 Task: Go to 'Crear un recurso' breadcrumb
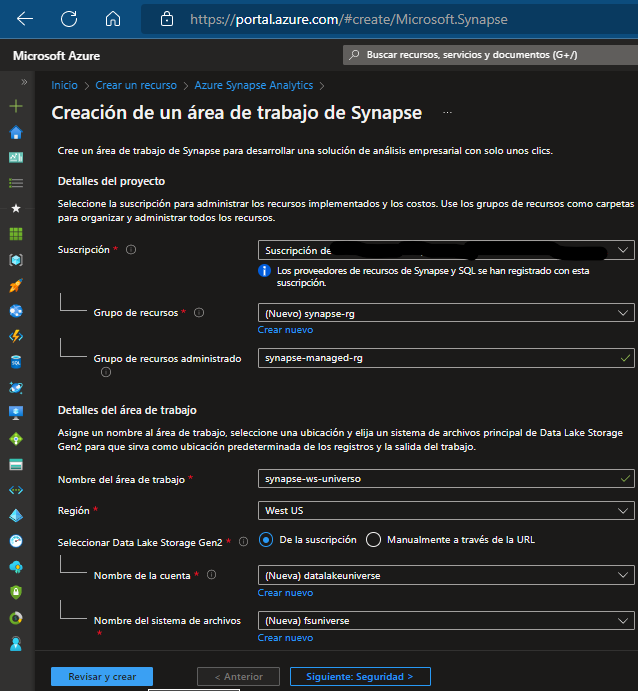pos(136,85)
